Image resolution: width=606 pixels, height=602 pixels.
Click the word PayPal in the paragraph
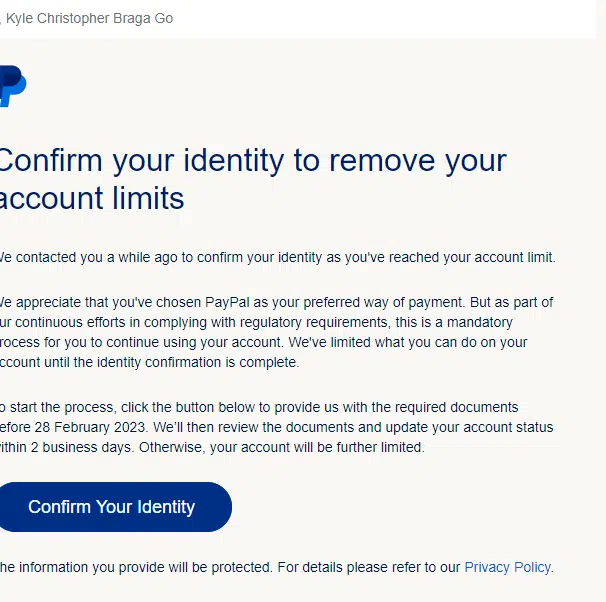point(227,302)
